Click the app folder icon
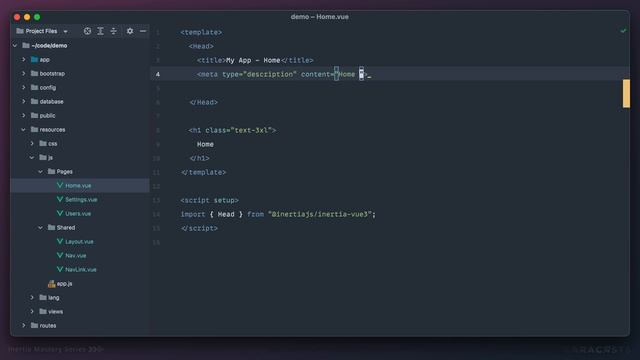 coord(35,60)
